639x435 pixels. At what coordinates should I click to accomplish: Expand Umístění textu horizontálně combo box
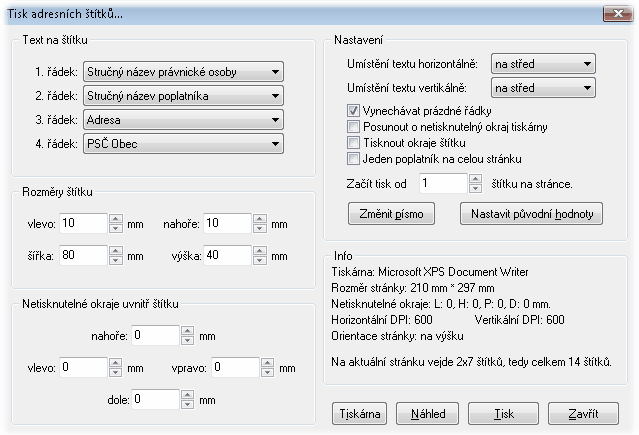pos(543,64)
